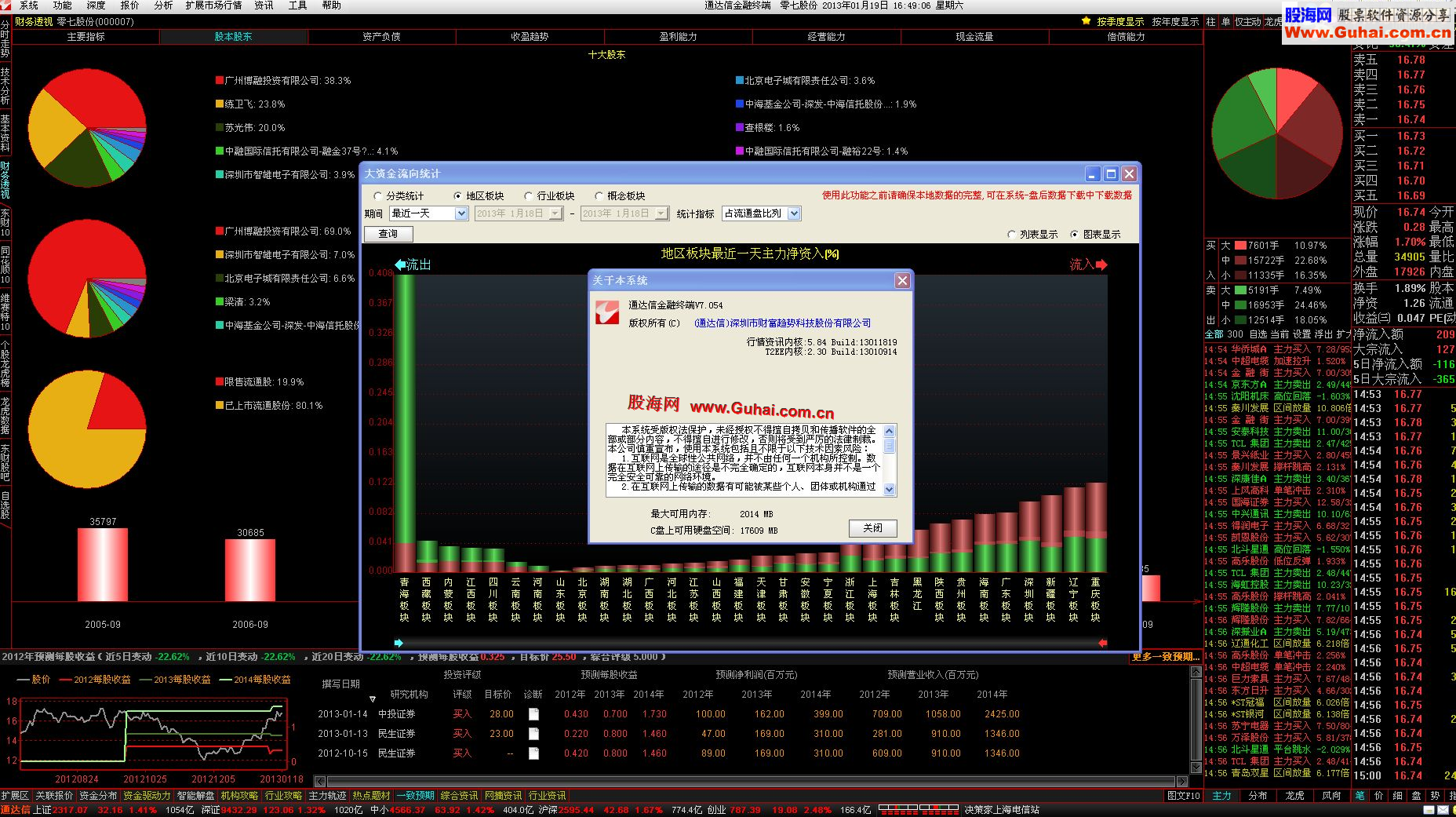Select the 图表显示 radio option
Viewport: 1456px width, 817px height.
tap(1075, 235)
